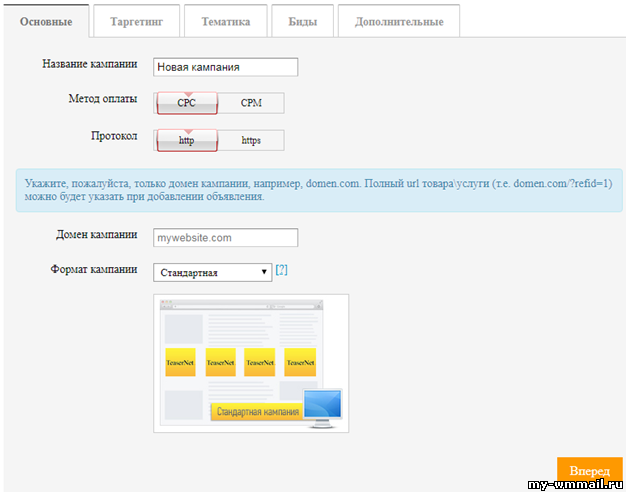Click the Название кампании label
Screen dimensions: 628x494
(x=90, y=64)
